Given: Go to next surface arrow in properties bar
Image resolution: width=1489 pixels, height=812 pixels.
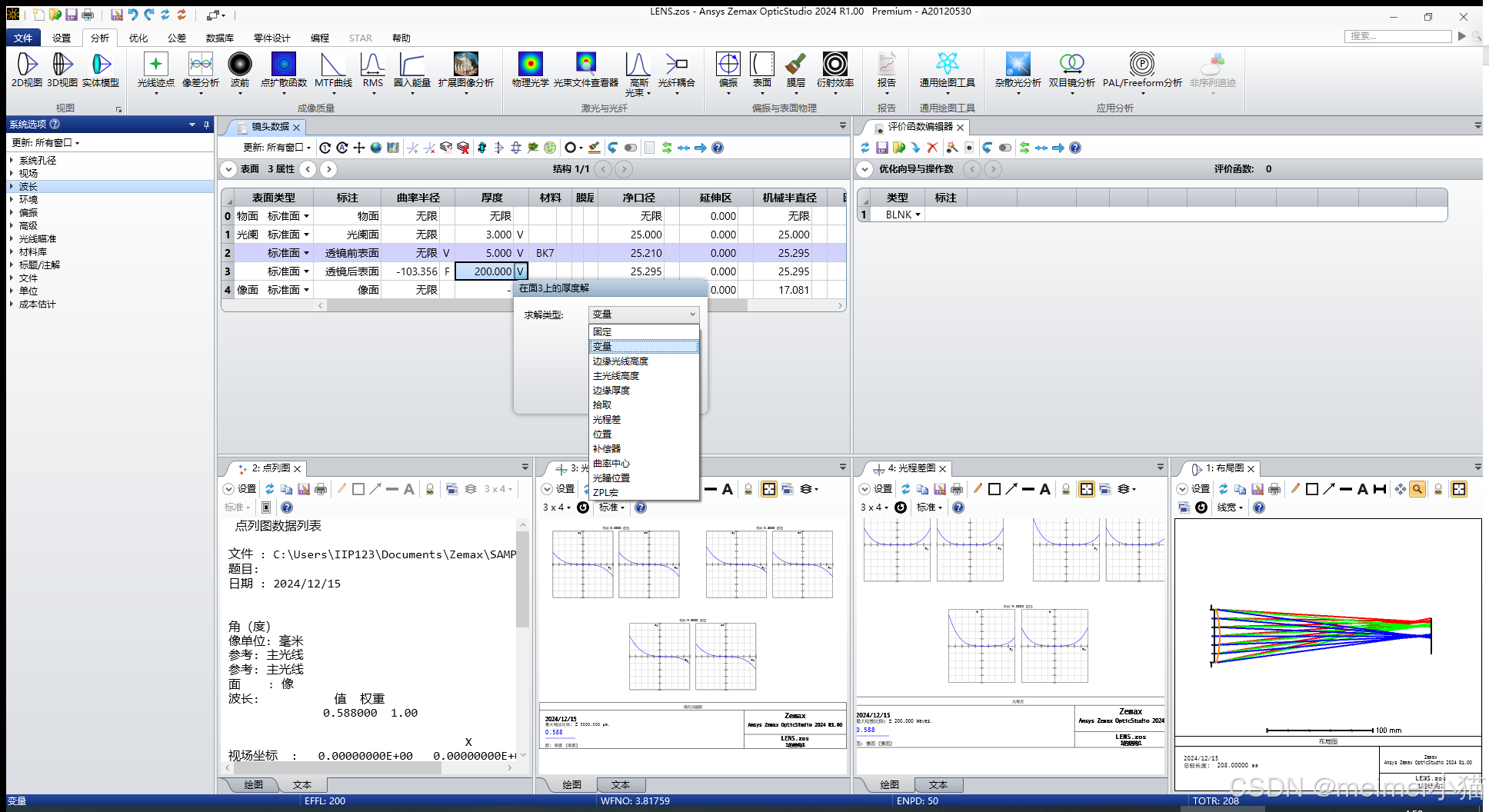Looking at the screenshot, I should [329, 169].
